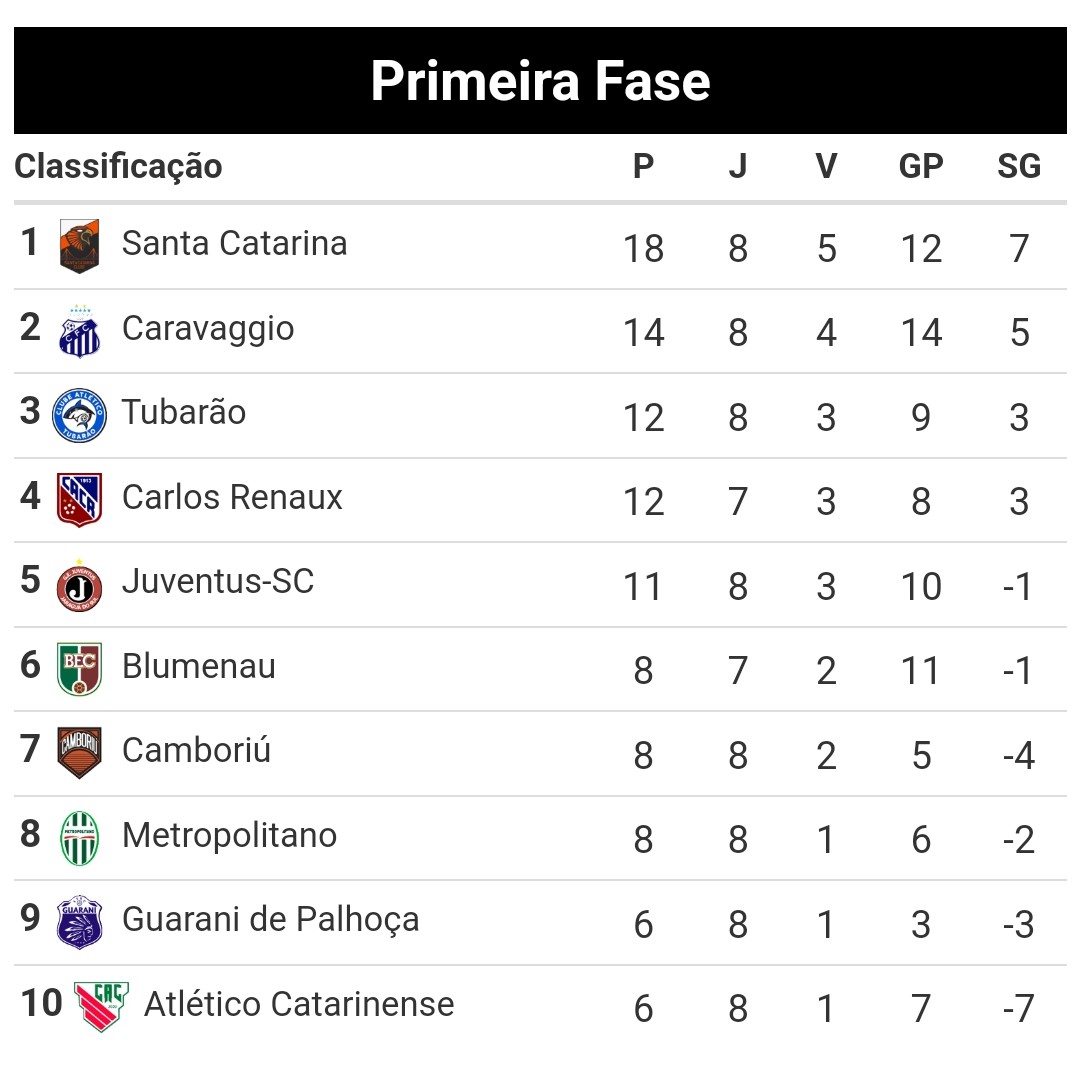Click the Santa Catarina club crest
Image resolution: width=1080 pixels, height=1075 pixels.
[79, 246]
